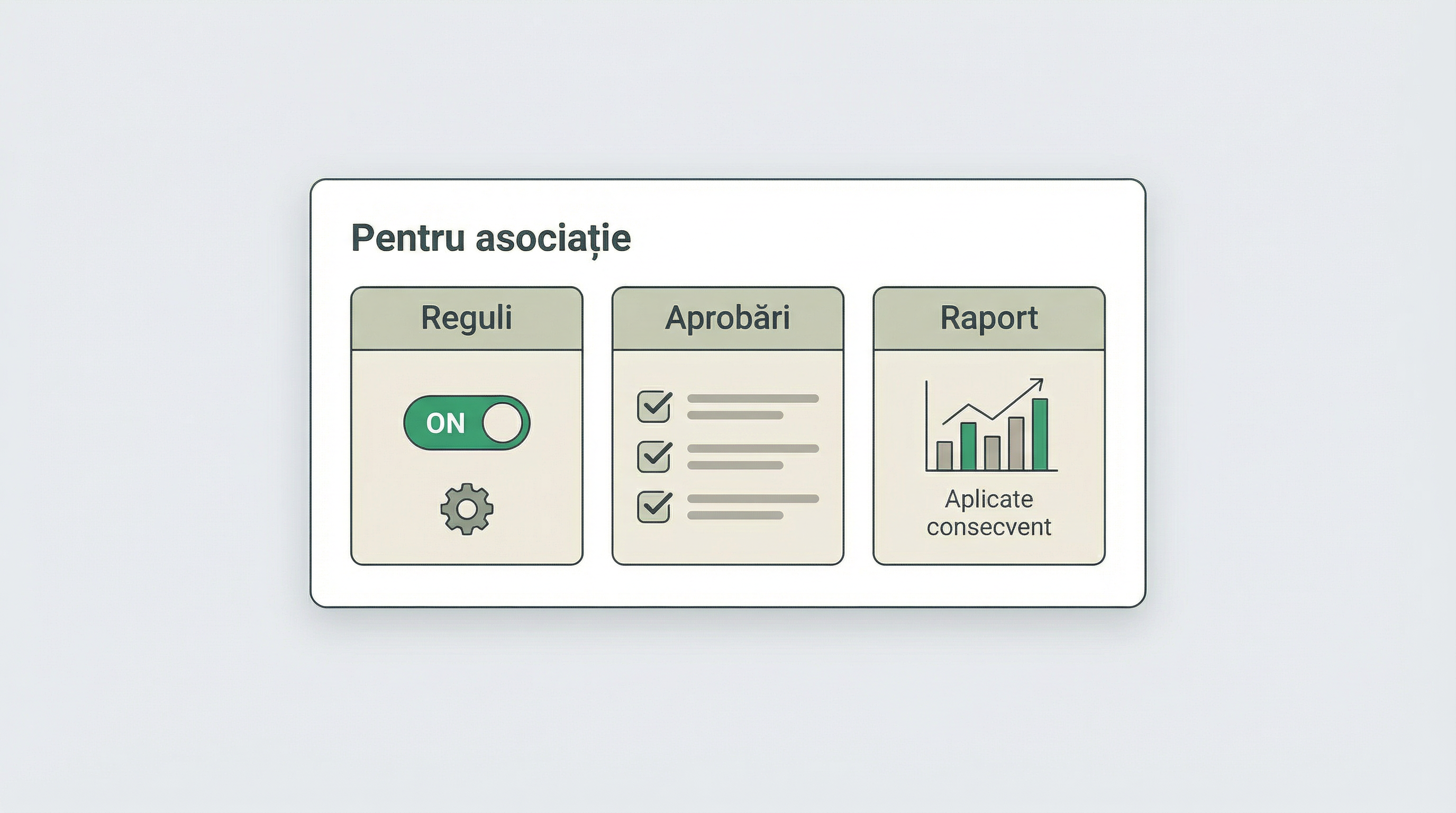The image size is (1456, 813).
Task: Uncheck the third checkbox in Aprobări
Action: [x=654, y=506]
